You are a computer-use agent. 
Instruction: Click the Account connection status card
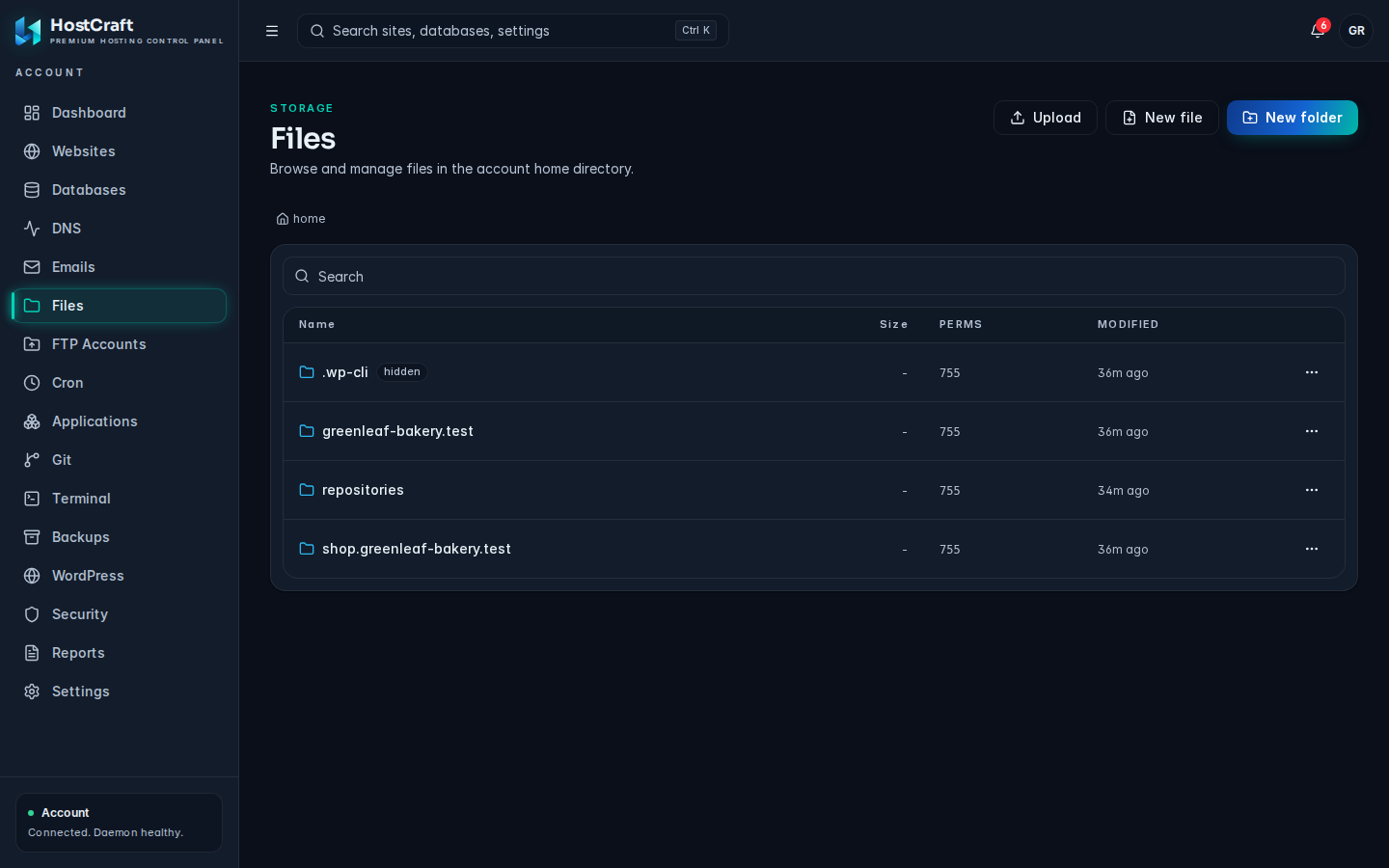(x=119, y=823)
